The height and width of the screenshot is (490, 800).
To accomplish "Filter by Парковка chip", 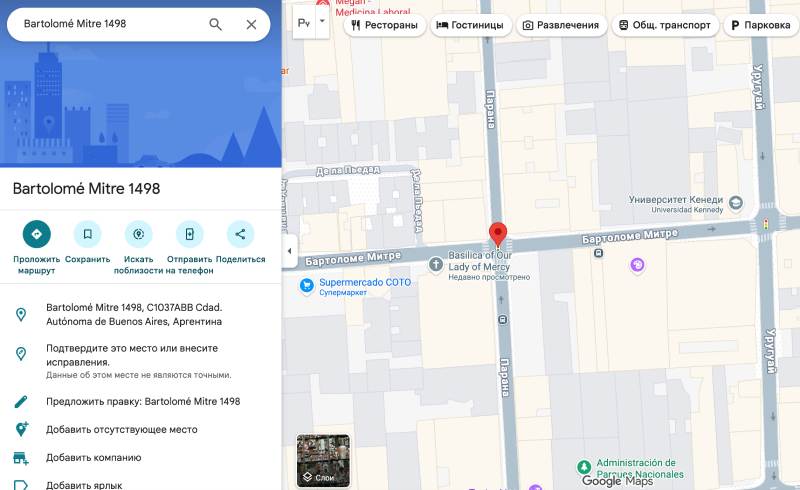I will click(x=761, y=25).
